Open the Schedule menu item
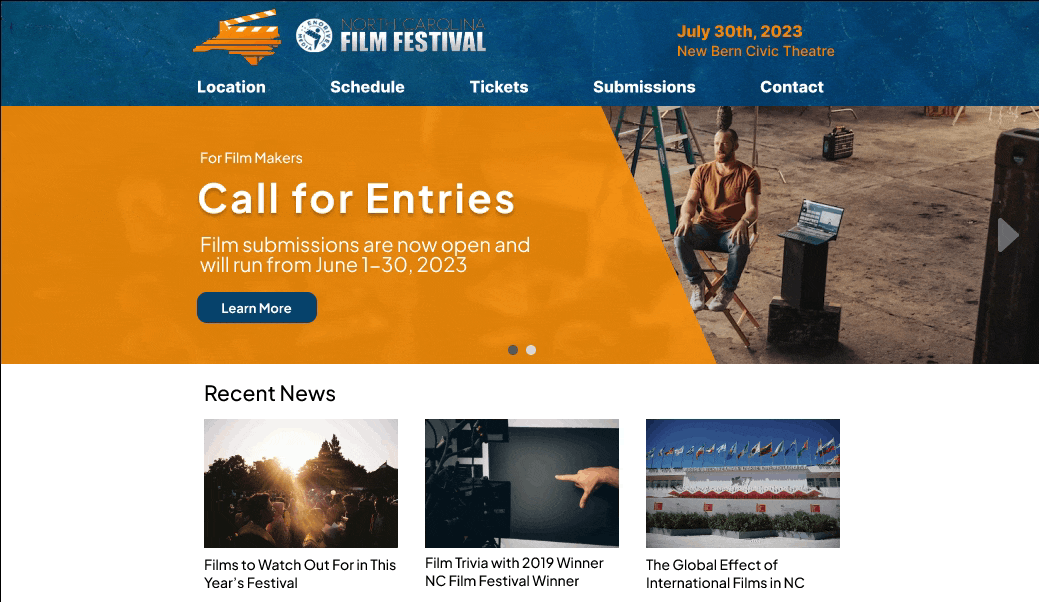 (367, 87)
